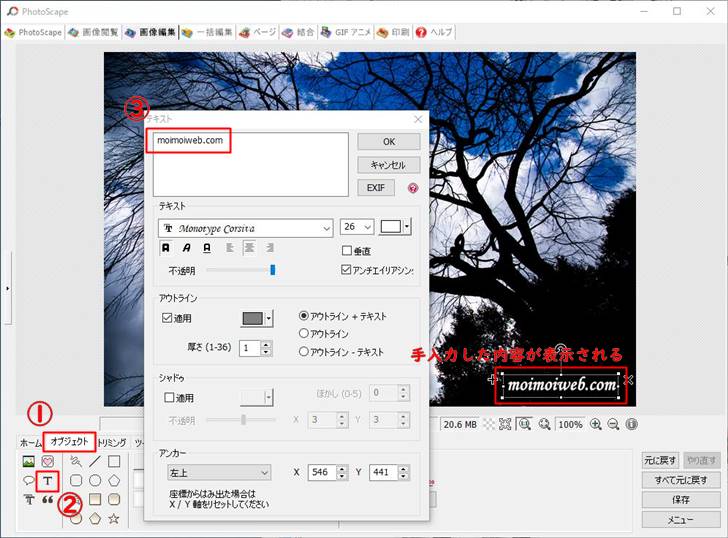This screenshot has height=538, width=728.
Task: Toggle italic text style icon
Action: 187,248
